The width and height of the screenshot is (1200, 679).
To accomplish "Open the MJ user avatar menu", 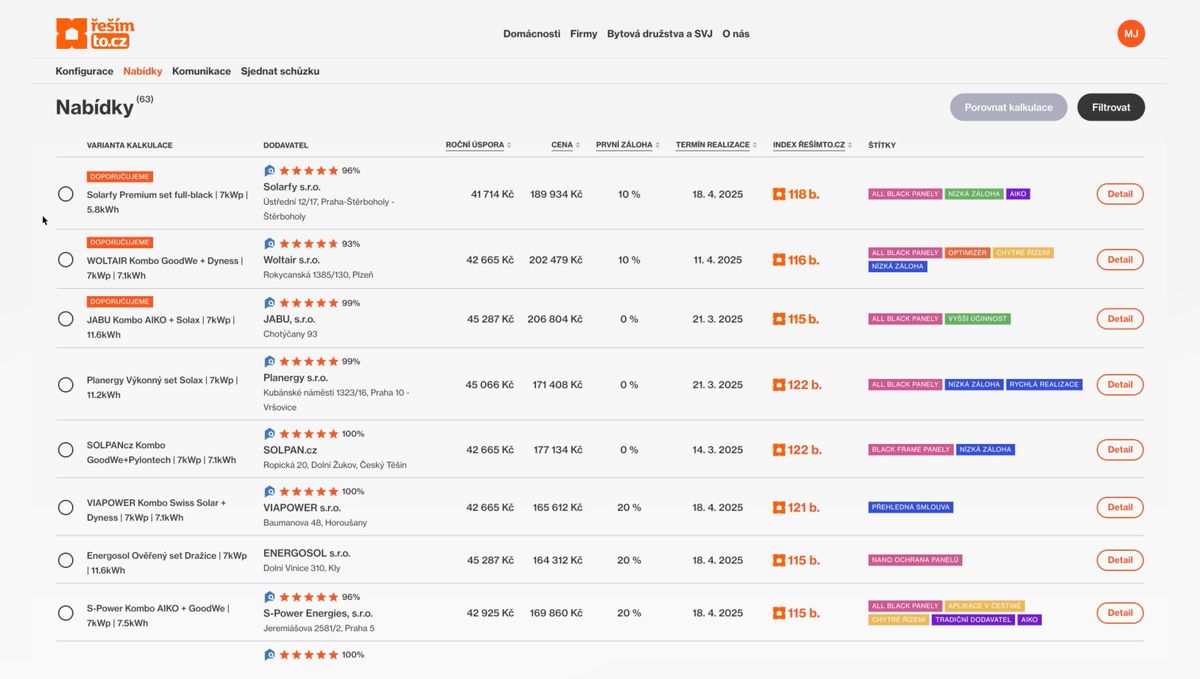I will coord(1131,33).
